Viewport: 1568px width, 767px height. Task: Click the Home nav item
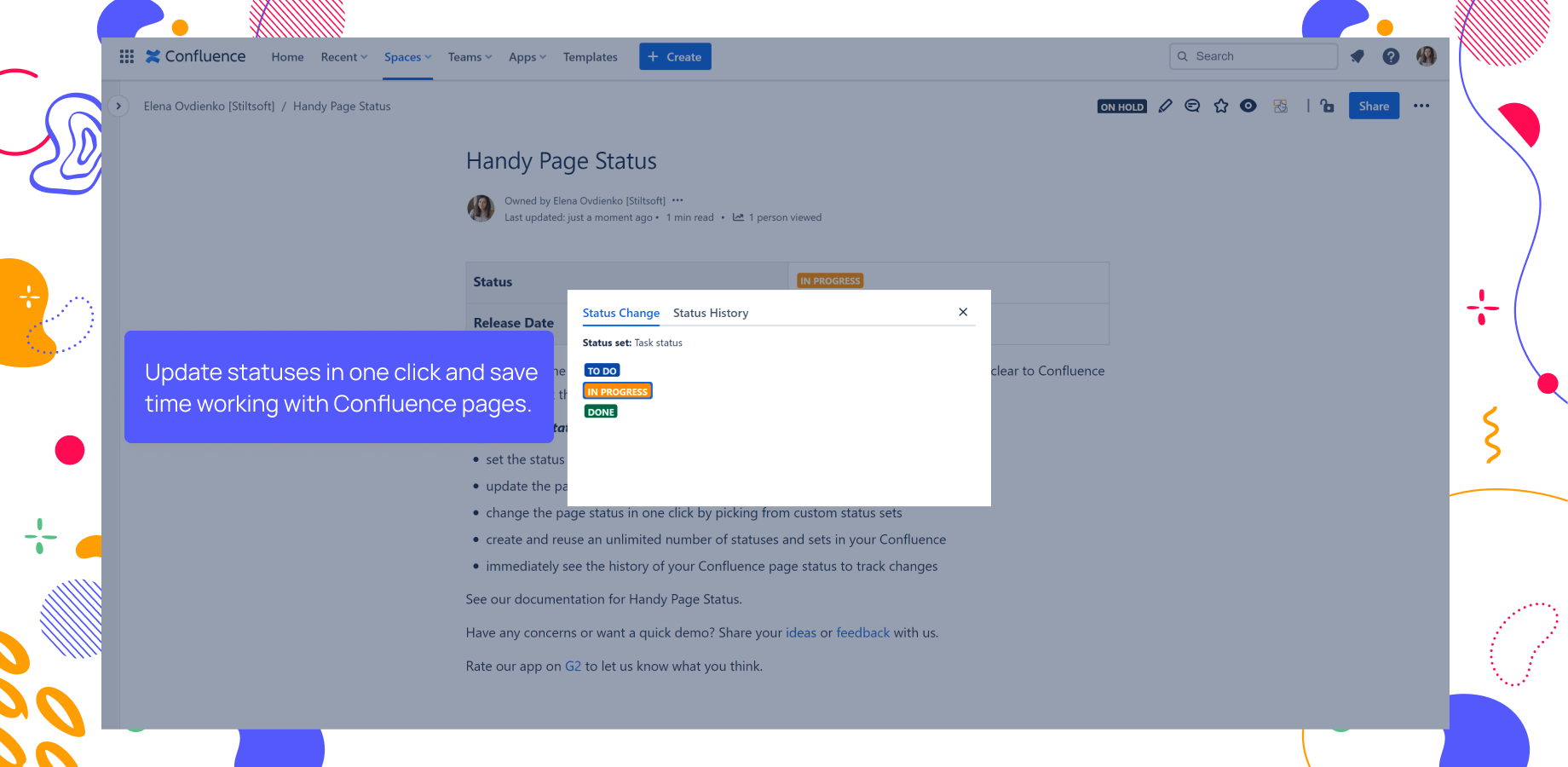click(x=287, y=57)
